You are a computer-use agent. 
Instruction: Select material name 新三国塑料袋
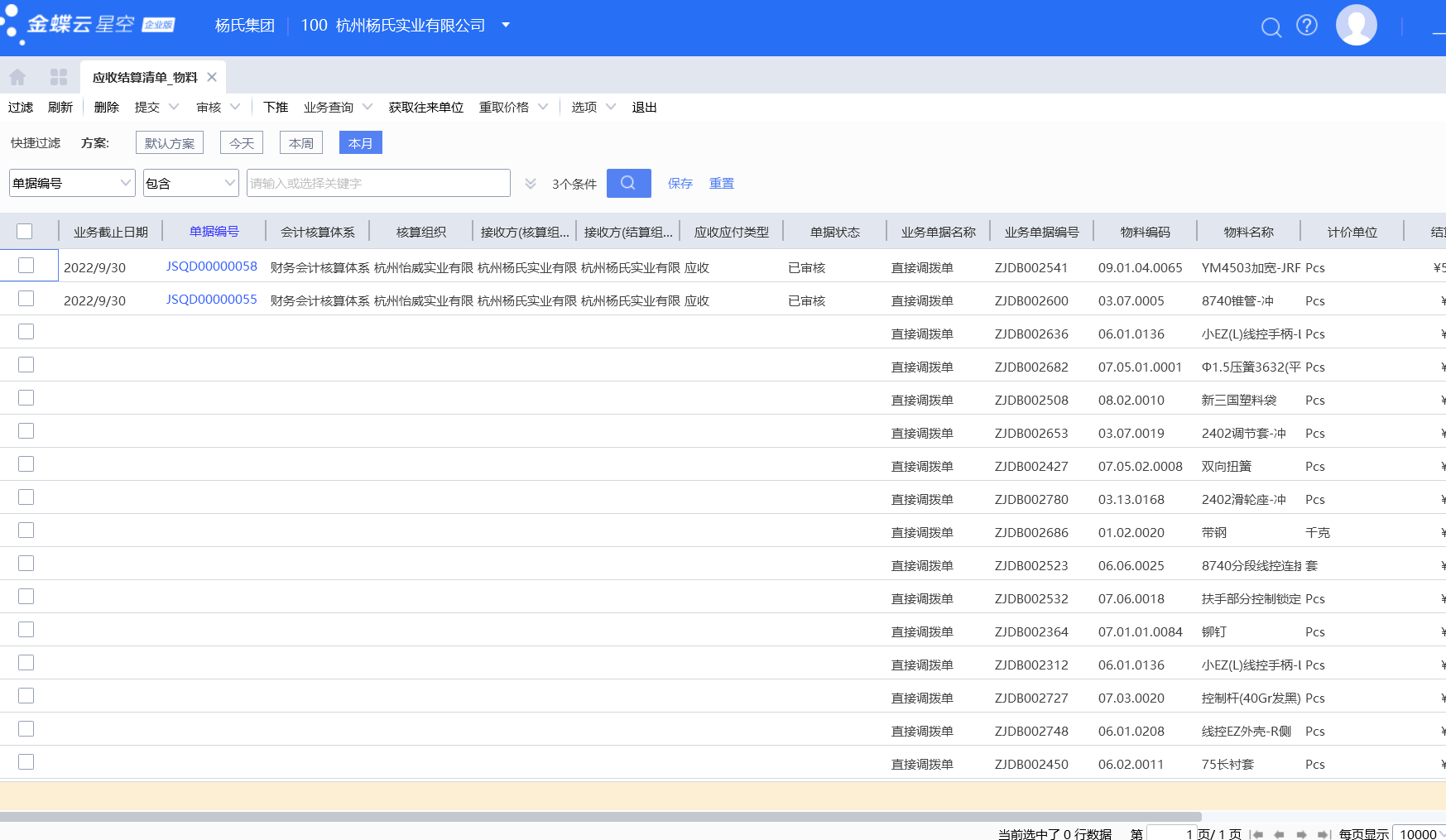coord(1239,400)
